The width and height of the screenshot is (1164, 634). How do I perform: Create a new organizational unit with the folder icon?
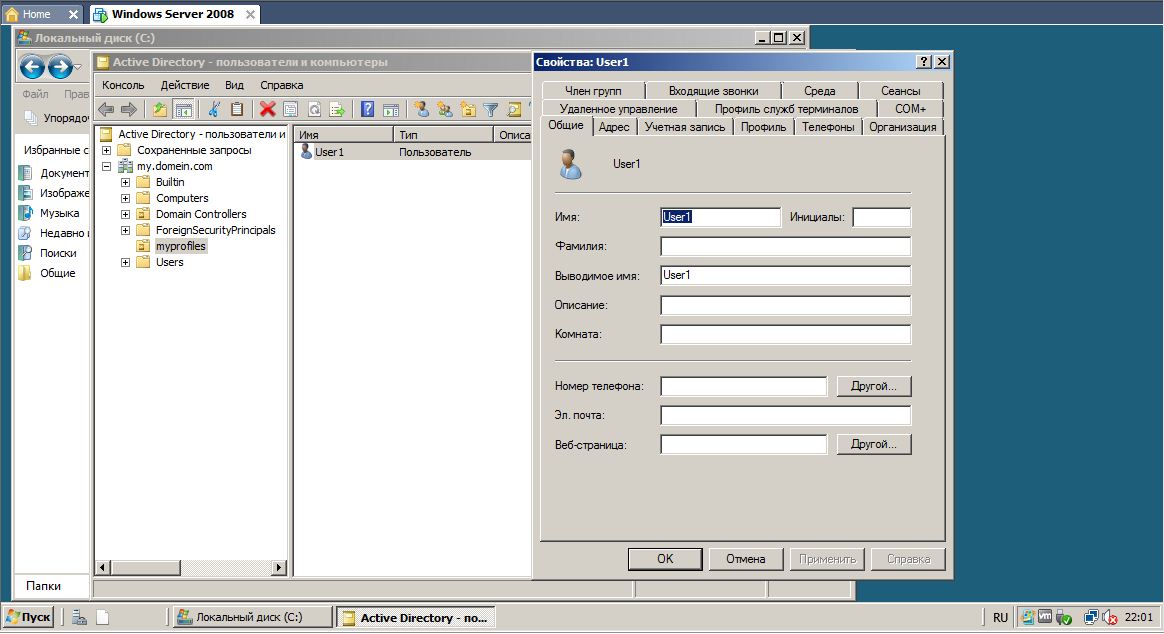point(468,110)
